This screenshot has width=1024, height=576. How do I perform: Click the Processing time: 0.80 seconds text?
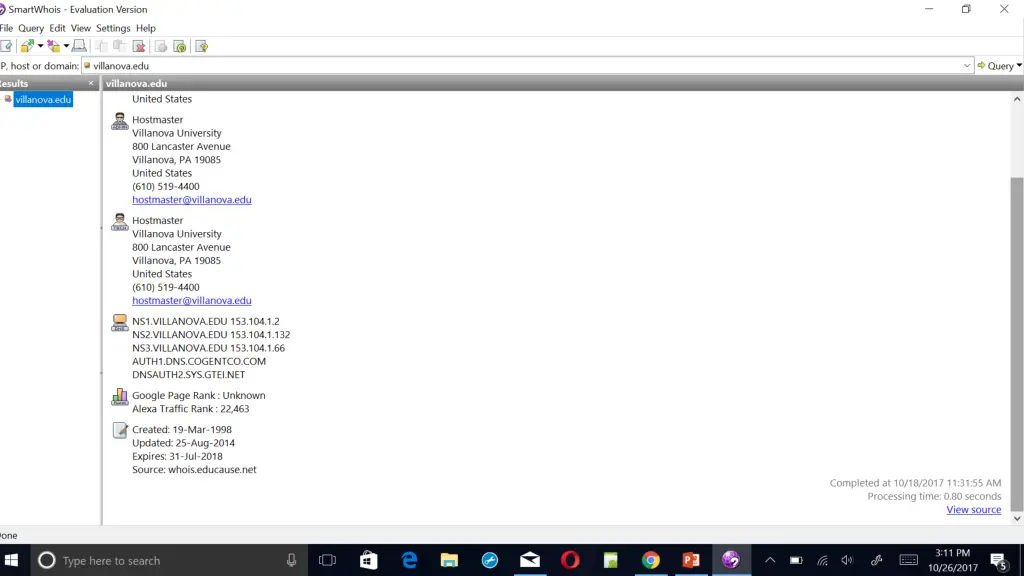click(x=935, y=496)
